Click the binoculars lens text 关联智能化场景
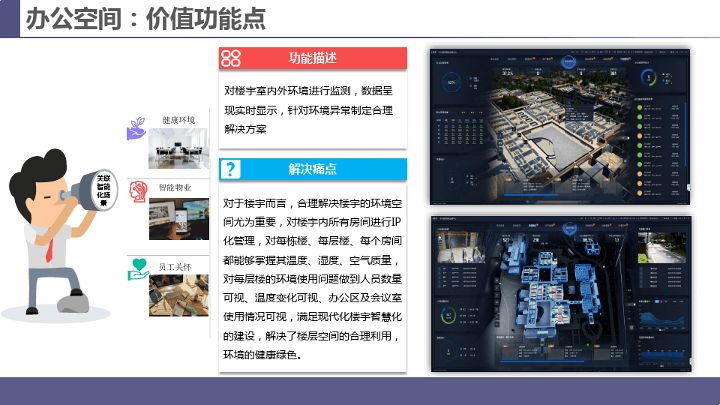 [103, 190]
